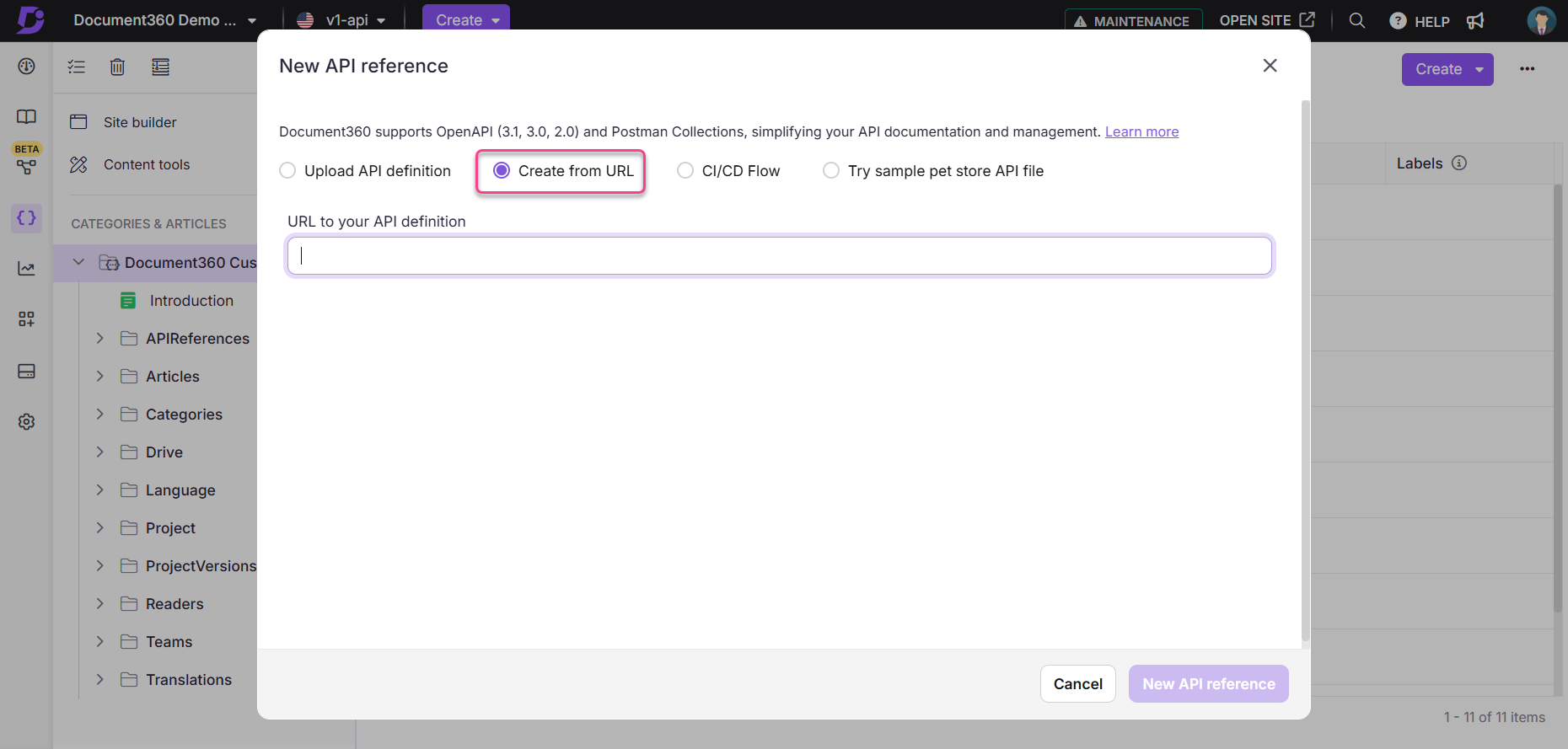The width and height of the screenshot is (1568, 749).
Task: Expand the Articles folder
Action: coord(99,377)
